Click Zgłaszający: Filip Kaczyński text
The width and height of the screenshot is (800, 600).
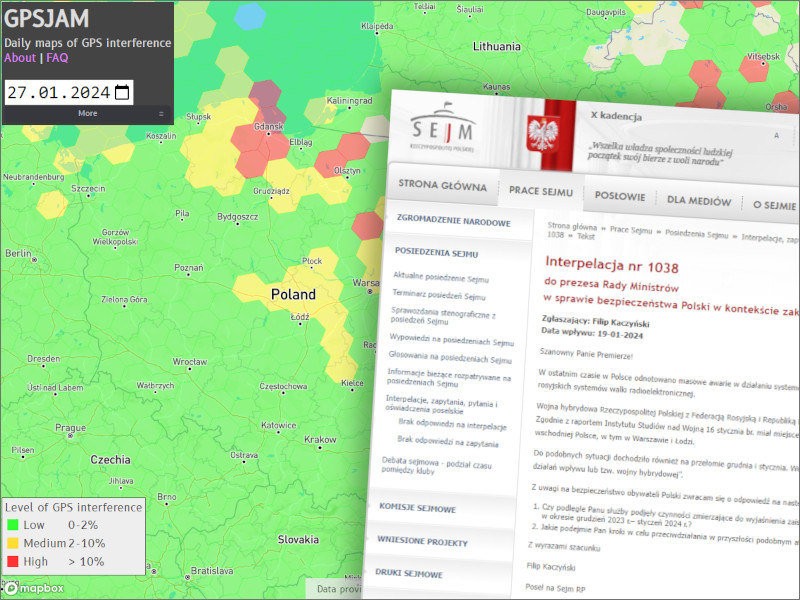(595, 321)
